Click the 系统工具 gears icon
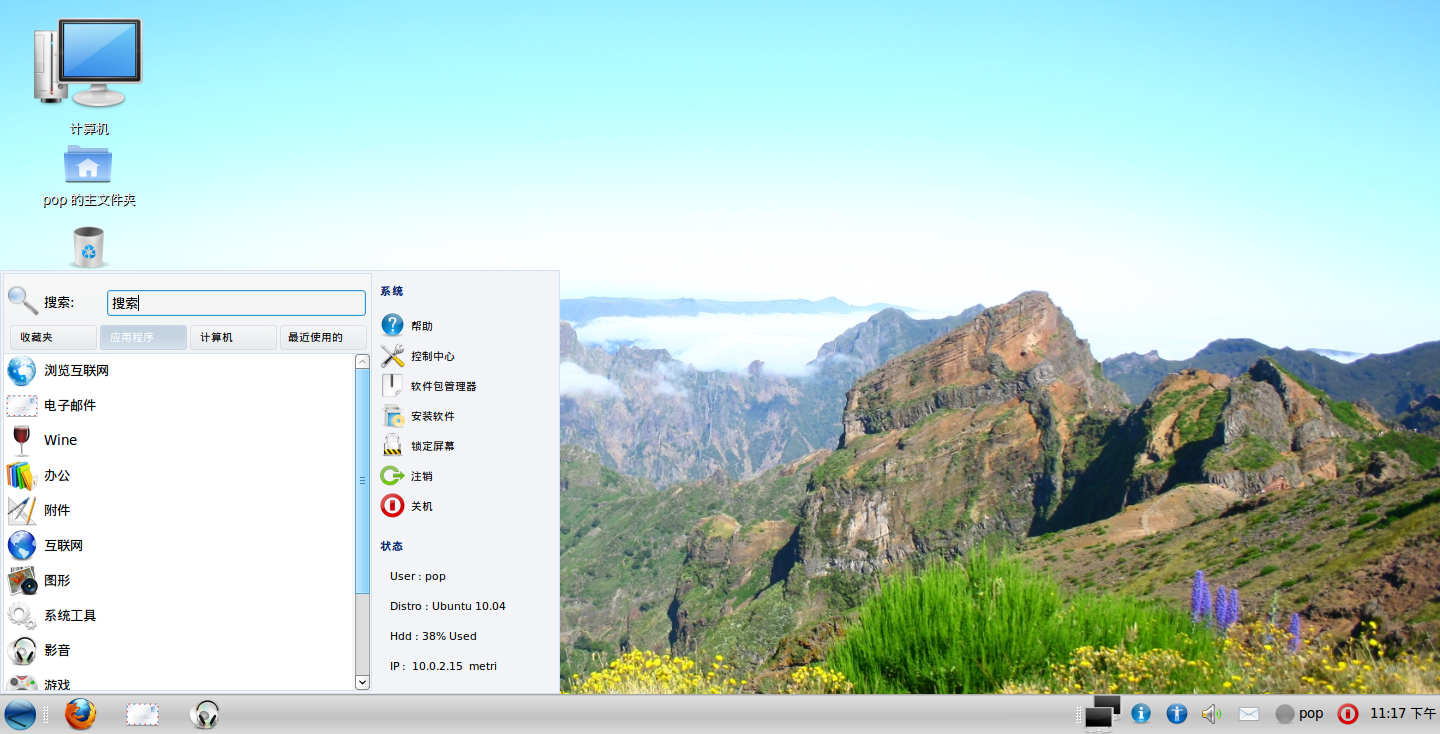Screen dimensions: 1440x734 coord(22,615)
